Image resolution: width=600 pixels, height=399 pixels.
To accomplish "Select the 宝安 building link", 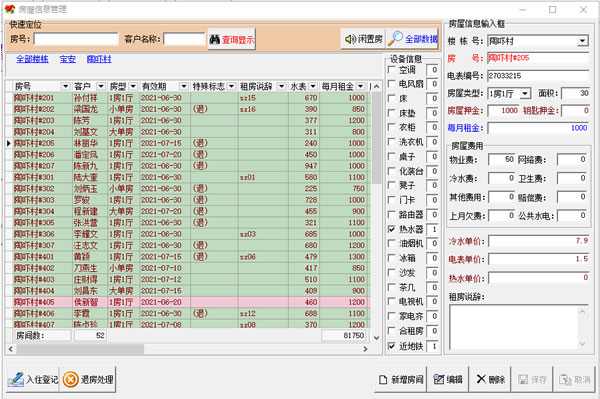I will (x=67, y=59).
